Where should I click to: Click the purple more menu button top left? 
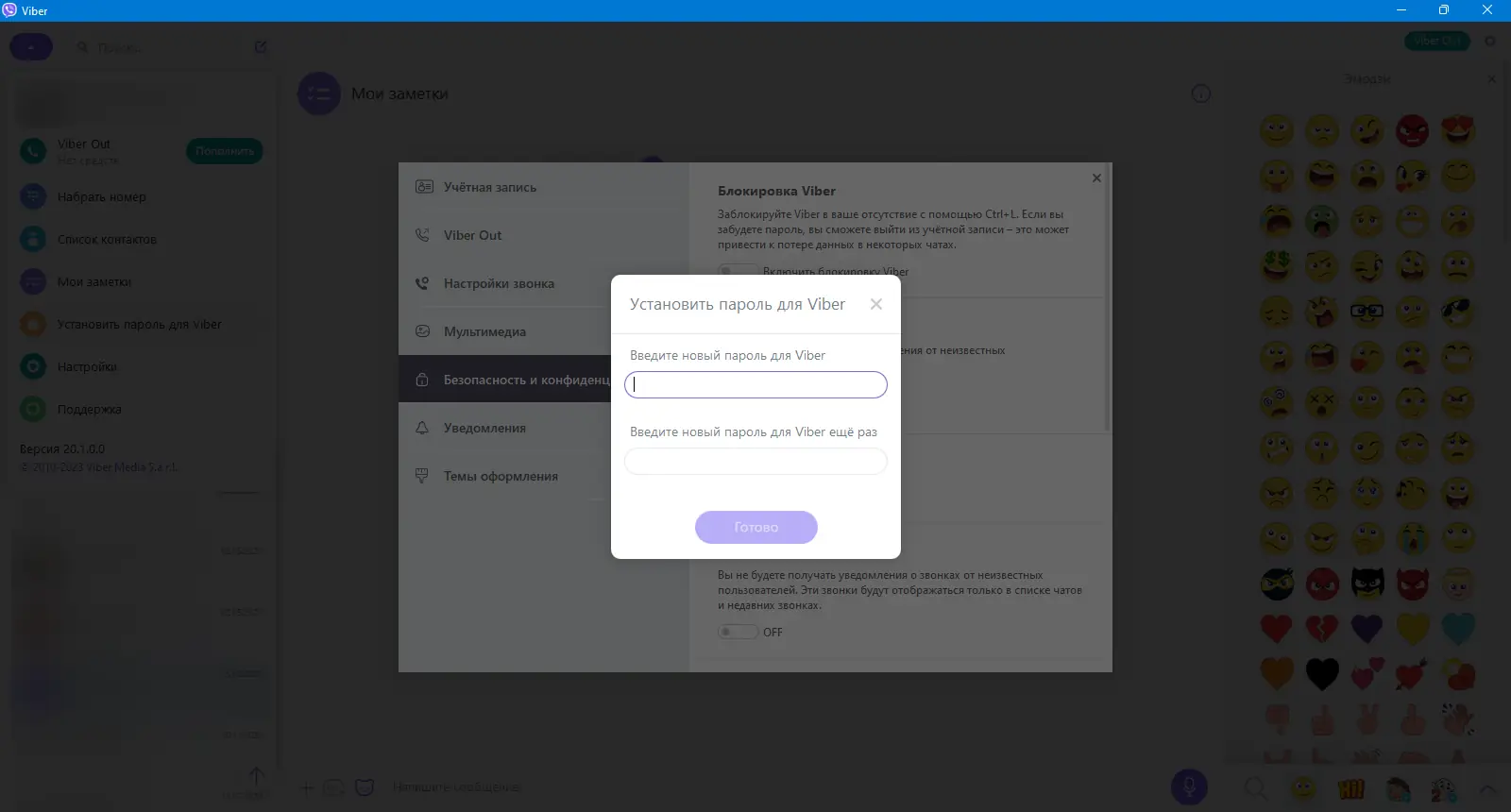(31, 46)
